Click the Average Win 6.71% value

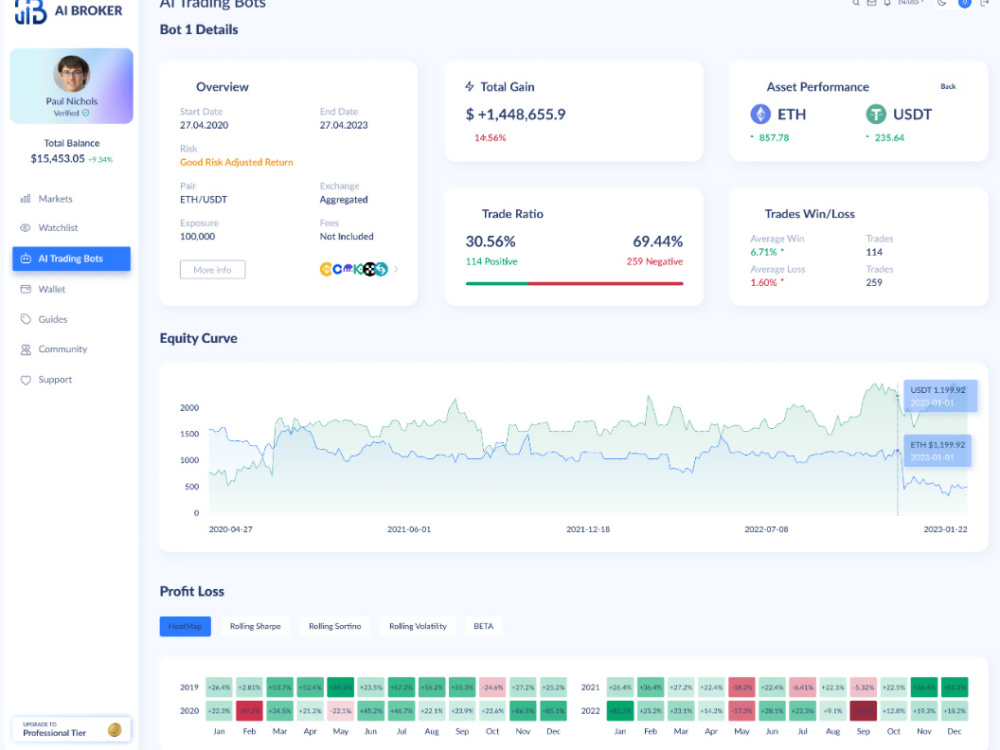(x=763, y=253)
